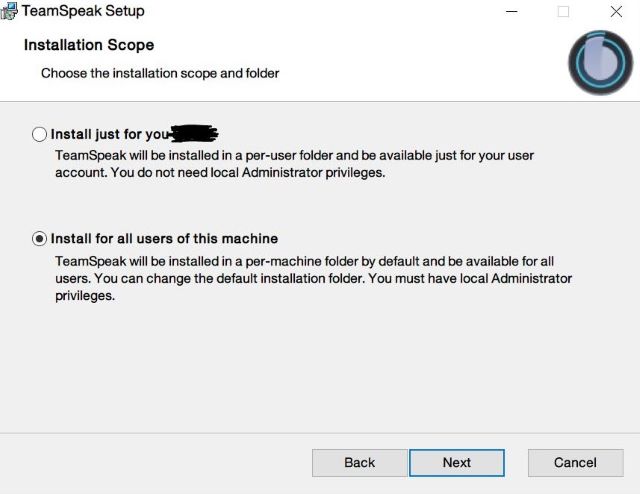
Task: Select the 'Install just for you' radio button
Action: click(x=40, y=134)
